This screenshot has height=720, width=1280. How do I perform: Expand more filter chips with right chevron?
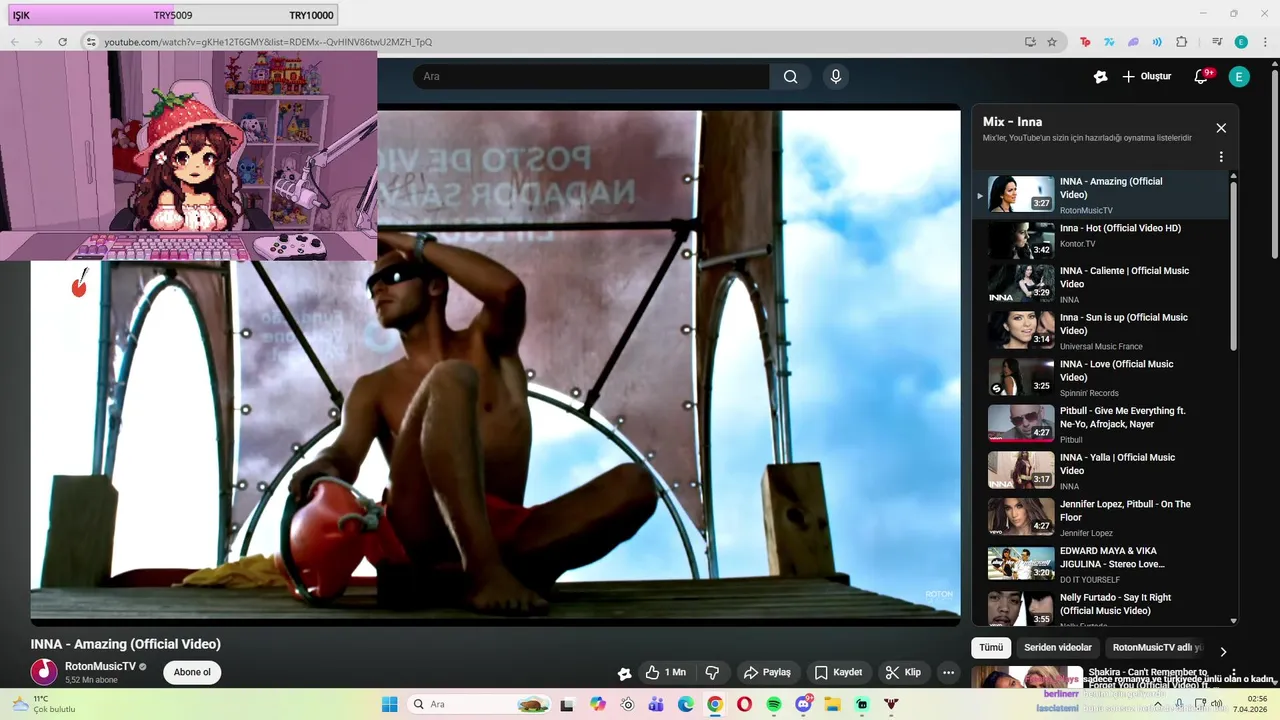(x=1222, y=652)
